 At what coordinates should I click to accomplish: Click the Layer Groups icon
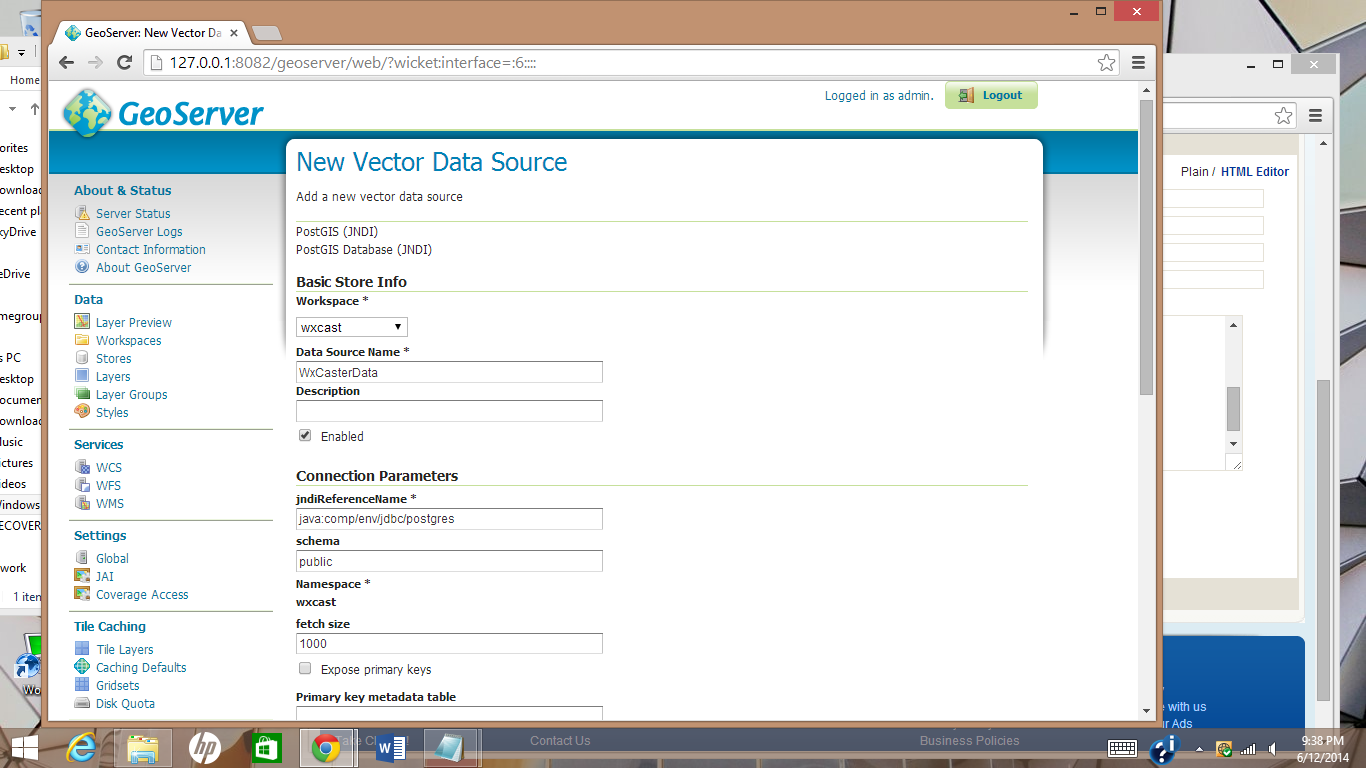point(82,394)
